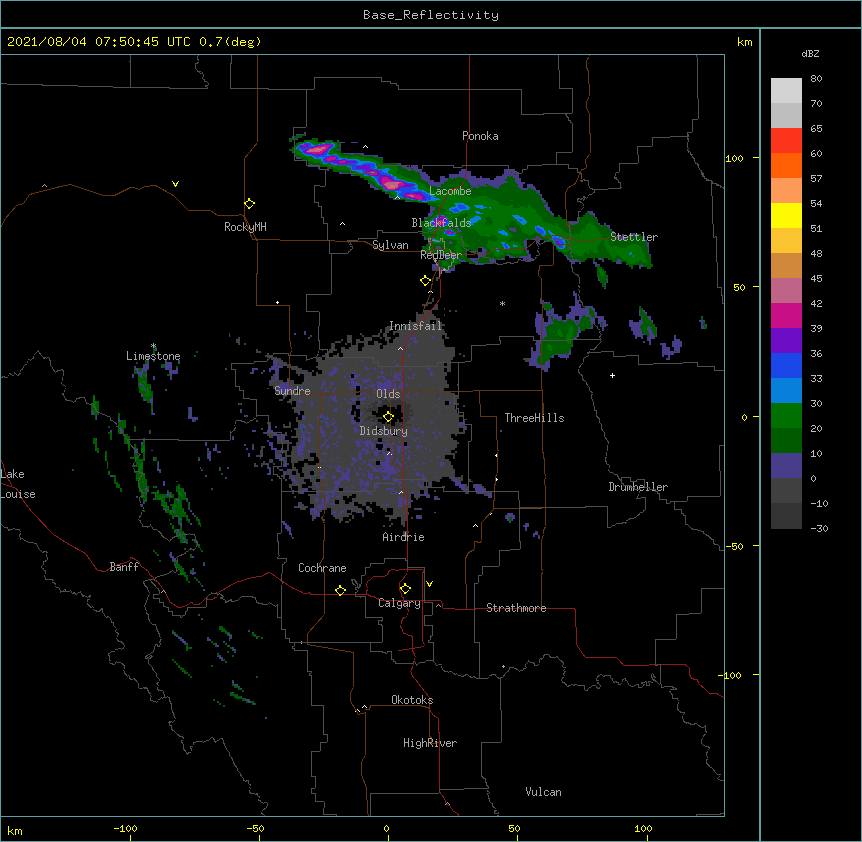Click the dBZ legend heading
This screenshot has height=842, width=862.
[810, 53]
